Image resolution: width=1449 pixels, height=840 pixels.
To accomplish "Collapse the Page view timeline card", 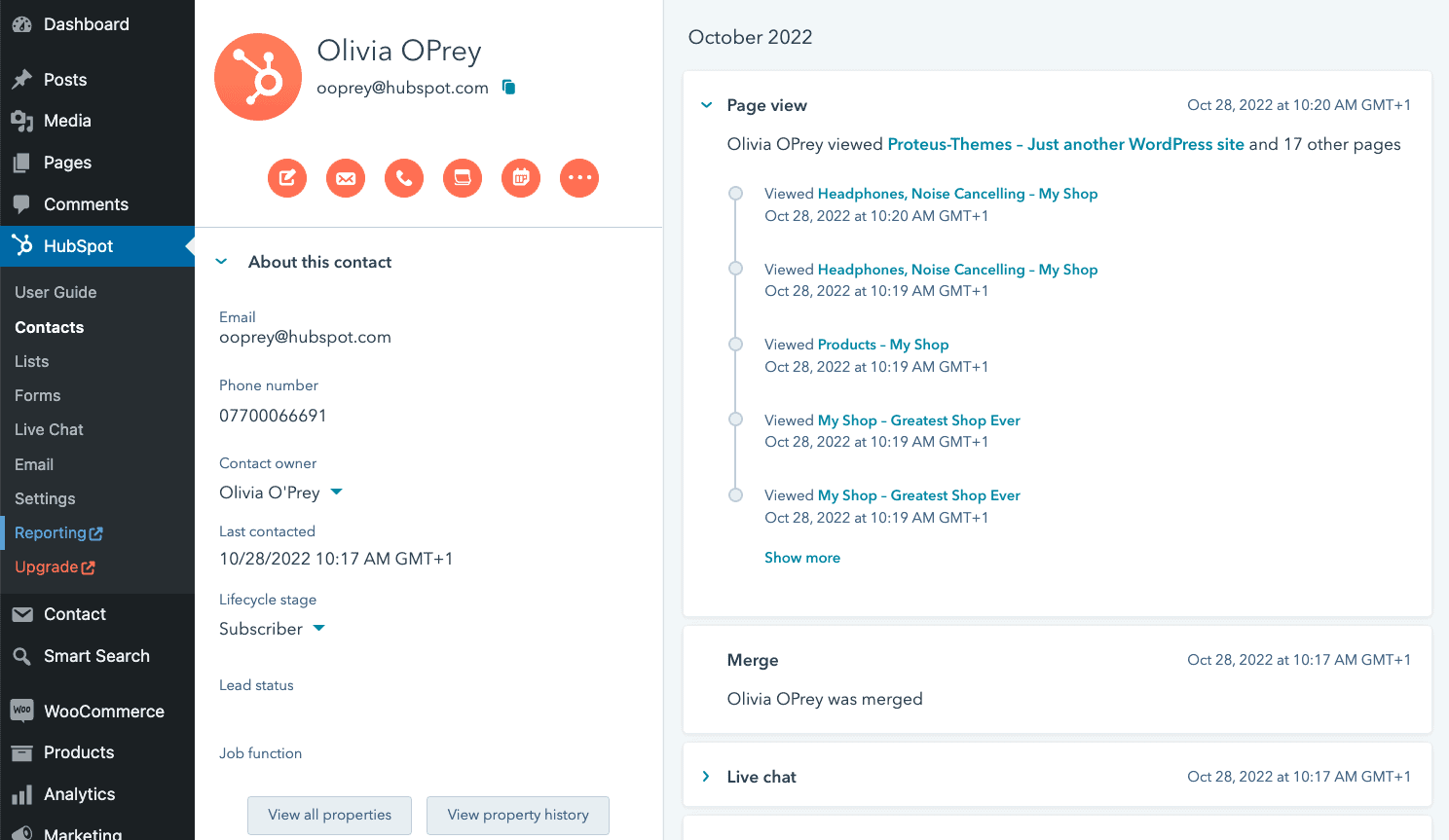I will 707,105.
